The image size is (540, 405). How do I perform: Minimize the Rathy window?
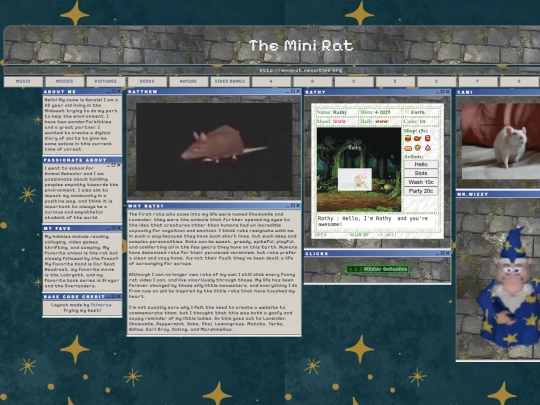(437, 92)
